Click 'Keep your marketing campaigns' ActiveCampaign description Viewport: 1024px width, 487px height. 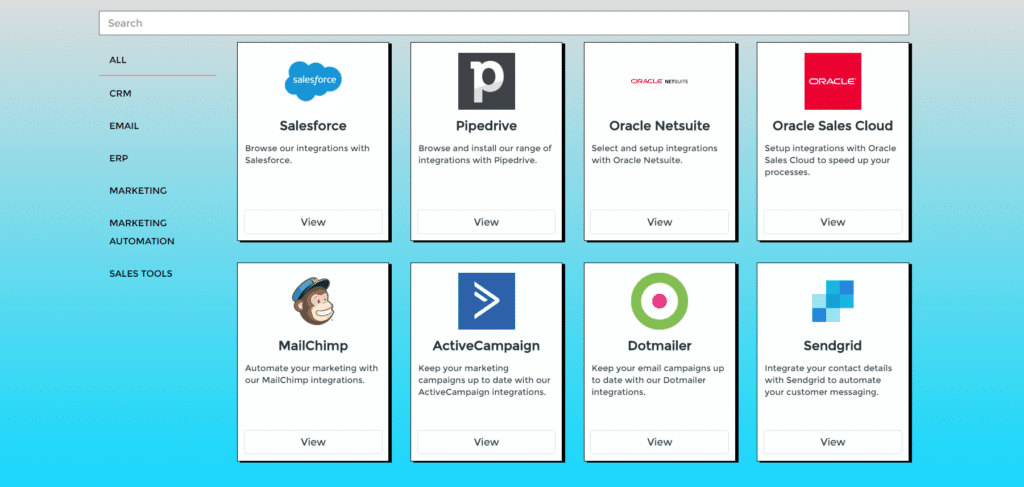pos(484,380)
